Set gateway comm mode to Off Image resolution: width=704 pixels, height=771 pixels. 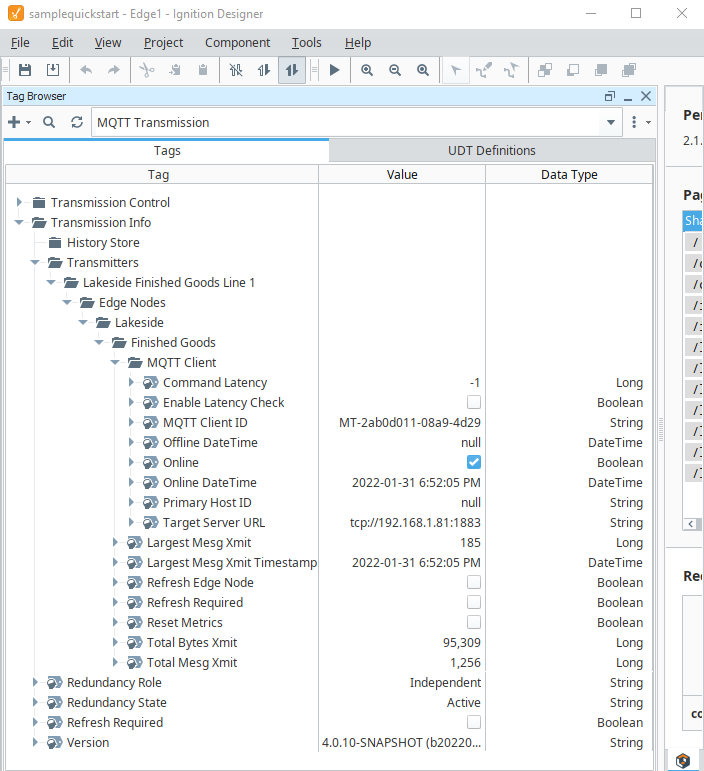[x=236, y=70]
